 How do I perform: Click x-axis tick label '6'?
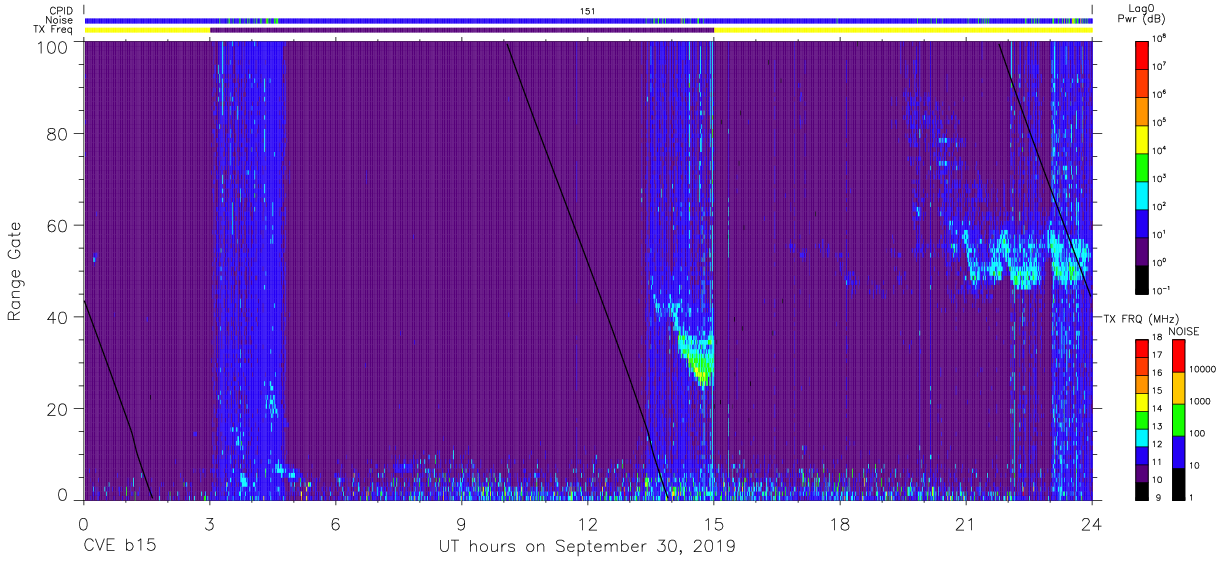335,523
